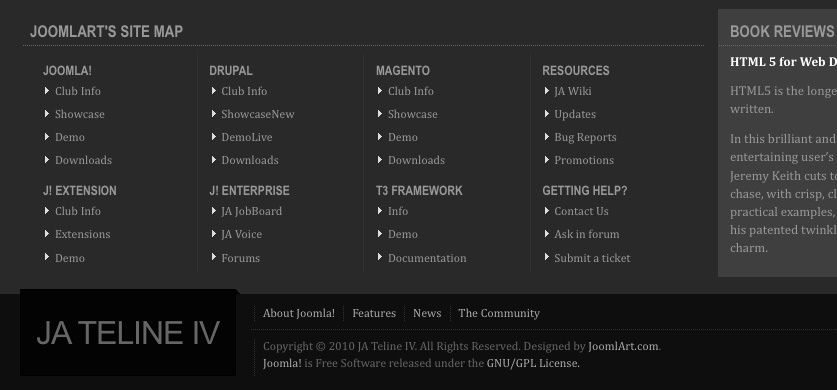Open The Community footer menu item

(x=499, y=313)
